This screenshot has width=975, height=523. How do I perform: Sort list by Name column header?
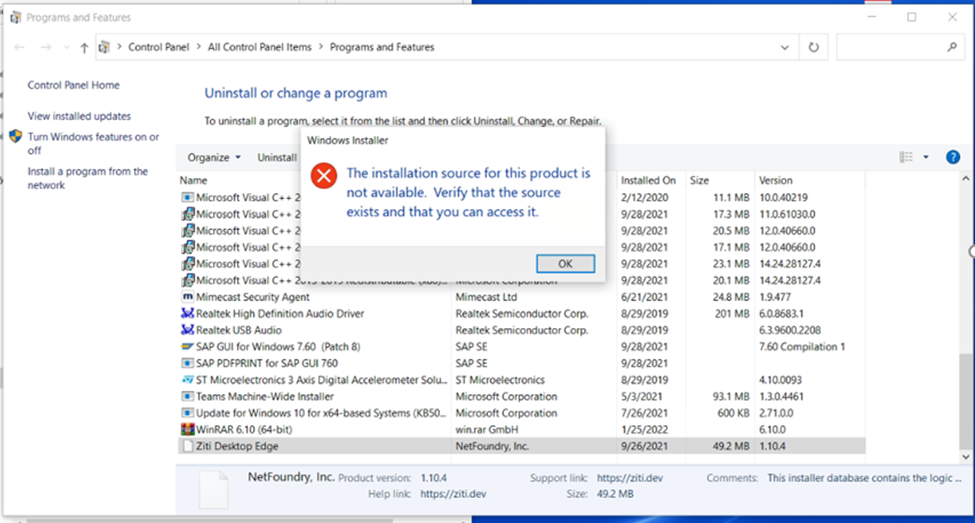coord(193,180)
